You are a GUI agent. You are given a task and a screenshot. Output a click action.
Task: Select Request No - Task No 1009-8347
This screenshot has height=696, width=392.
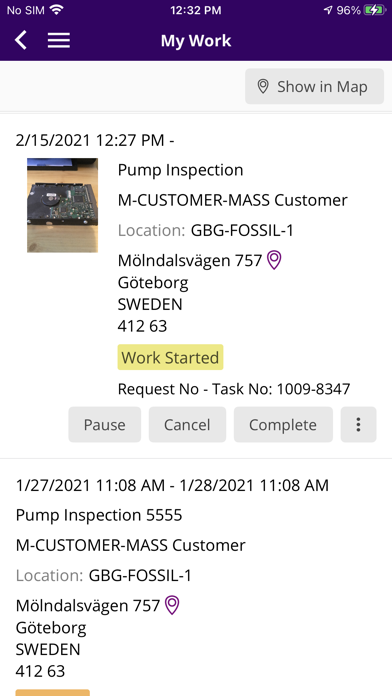[234, 389]
